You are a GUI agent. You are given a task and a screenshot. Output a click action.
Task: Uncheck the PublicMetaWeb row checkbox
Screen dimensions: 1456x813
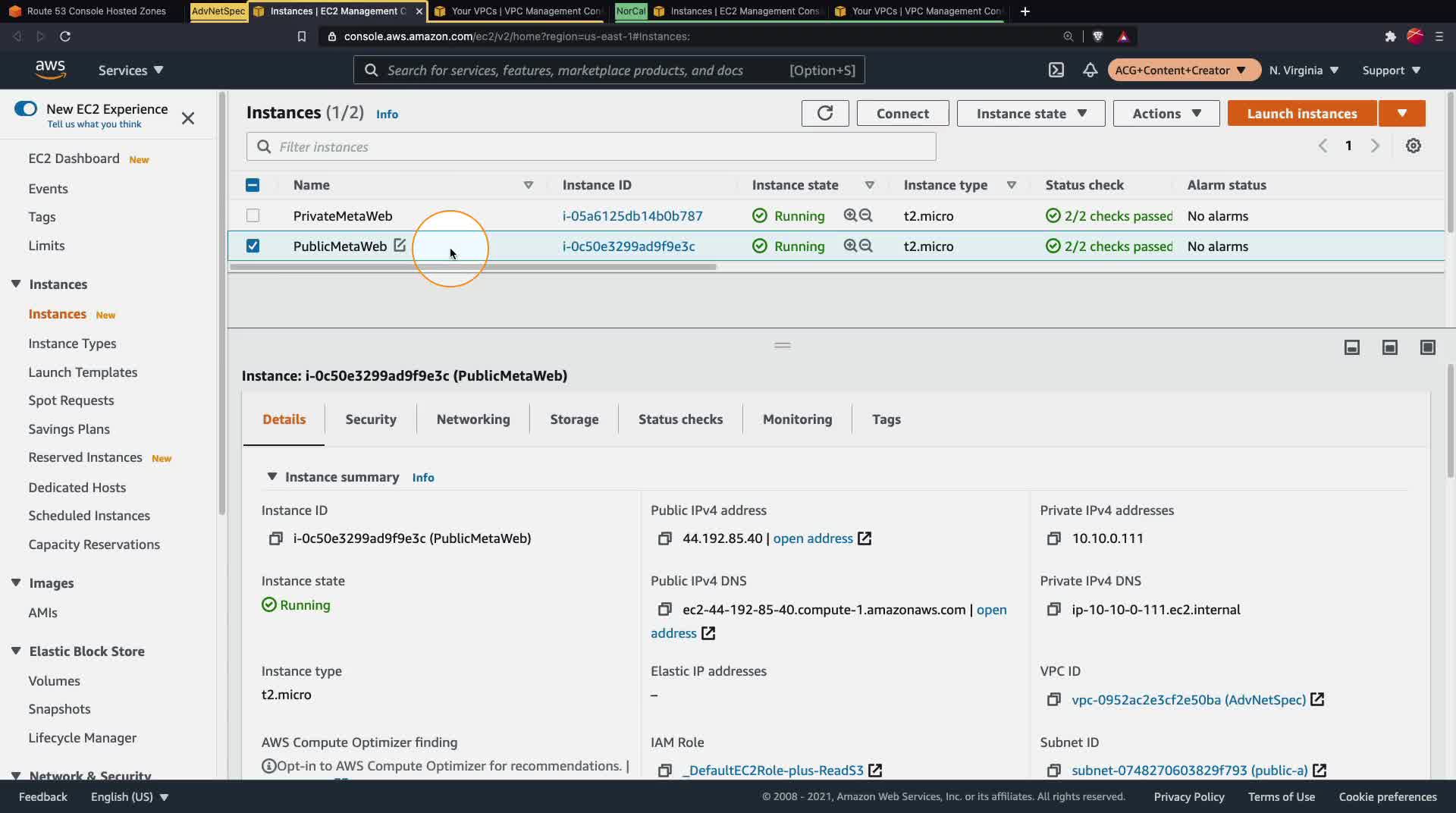tap(253, 246)
